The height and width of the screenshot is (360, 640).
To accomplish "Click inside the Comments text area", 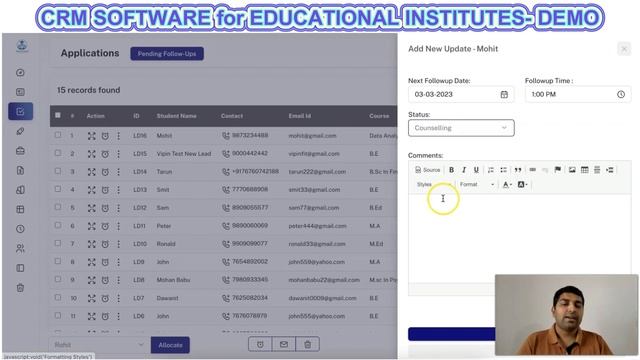I will pyautogui.click(x=520, y=238).
